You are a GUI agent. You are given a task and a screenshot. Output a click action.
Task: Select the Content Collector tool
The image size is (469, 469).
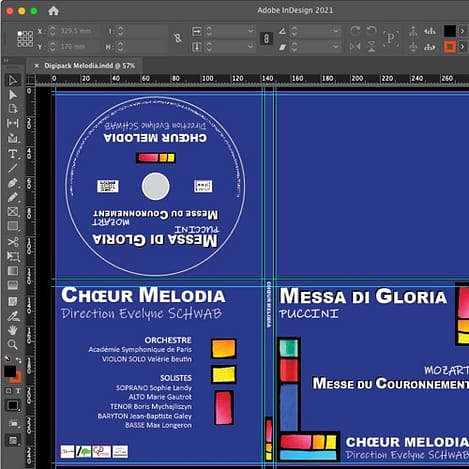click(13, 138)
